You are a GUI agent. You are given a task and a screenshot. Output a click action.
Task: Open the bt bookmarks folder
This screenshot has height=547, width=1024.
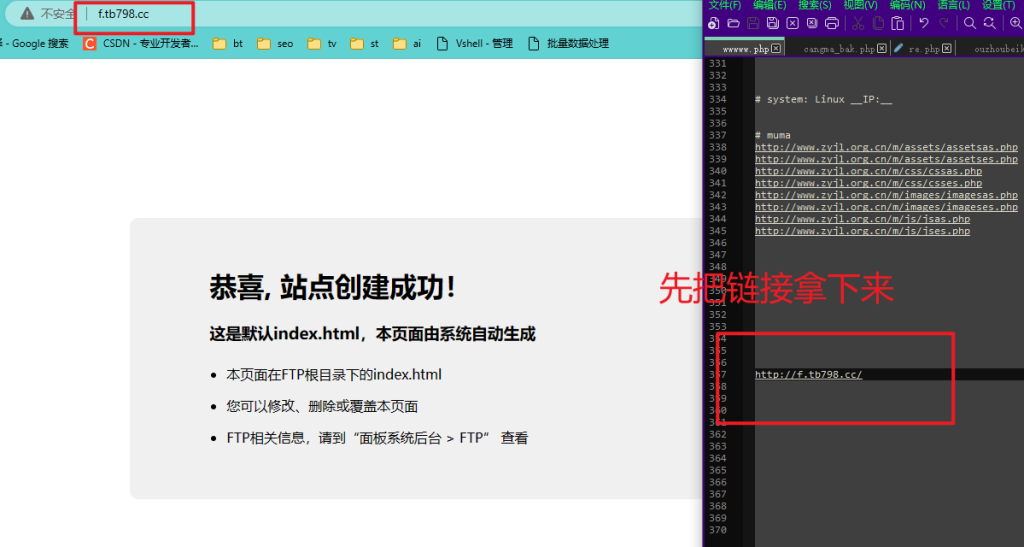[x=228, y=44]
